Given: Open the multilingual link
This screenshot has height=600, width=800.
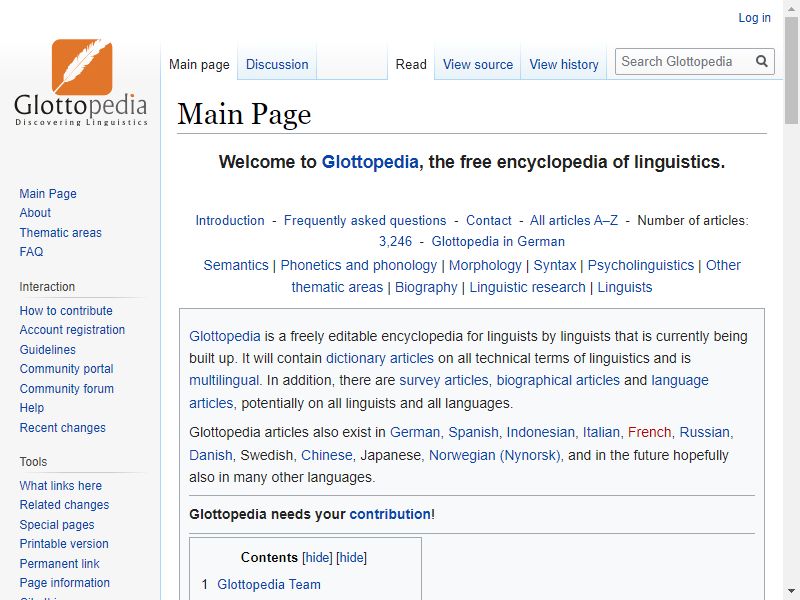Looking at the screenshot, I should coord(224,381).
